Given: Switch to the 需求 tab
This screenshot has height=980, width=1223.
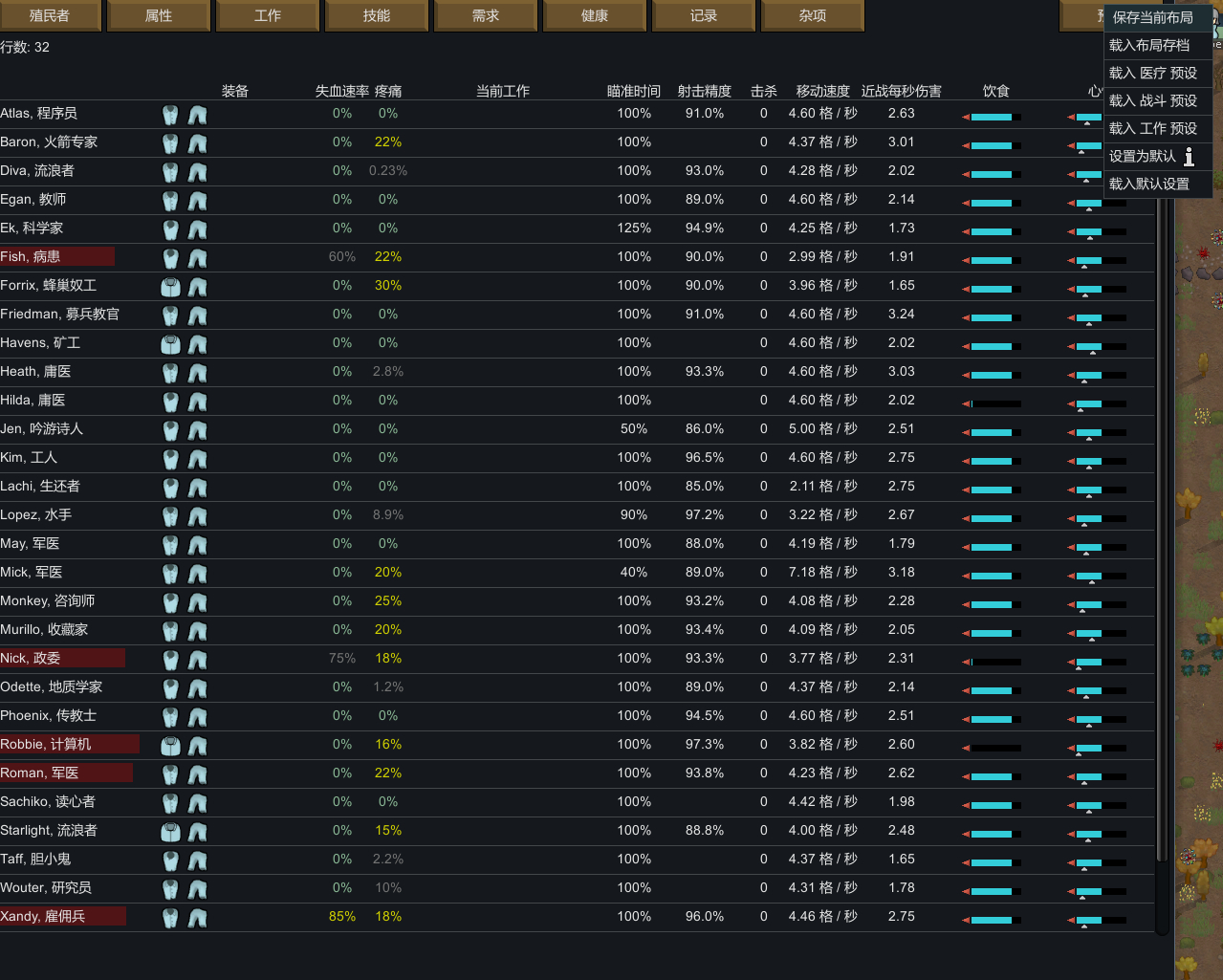Looking at the screenshot, I should click(x=486, y=16).
